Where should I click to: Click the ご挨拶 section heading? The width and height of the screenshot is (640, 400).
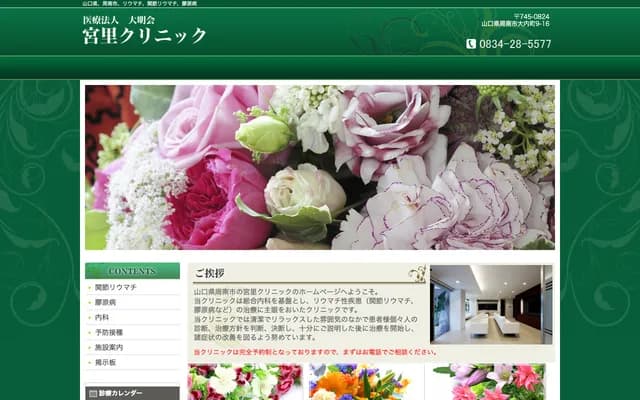pyautogui.click(x=209, y=273)
